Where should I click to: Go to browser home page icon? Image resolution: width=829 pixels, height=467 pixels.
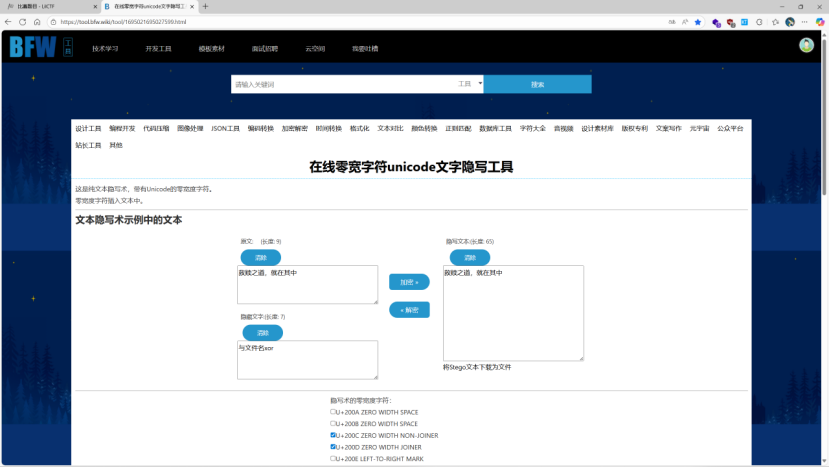(x=37, y=21)
